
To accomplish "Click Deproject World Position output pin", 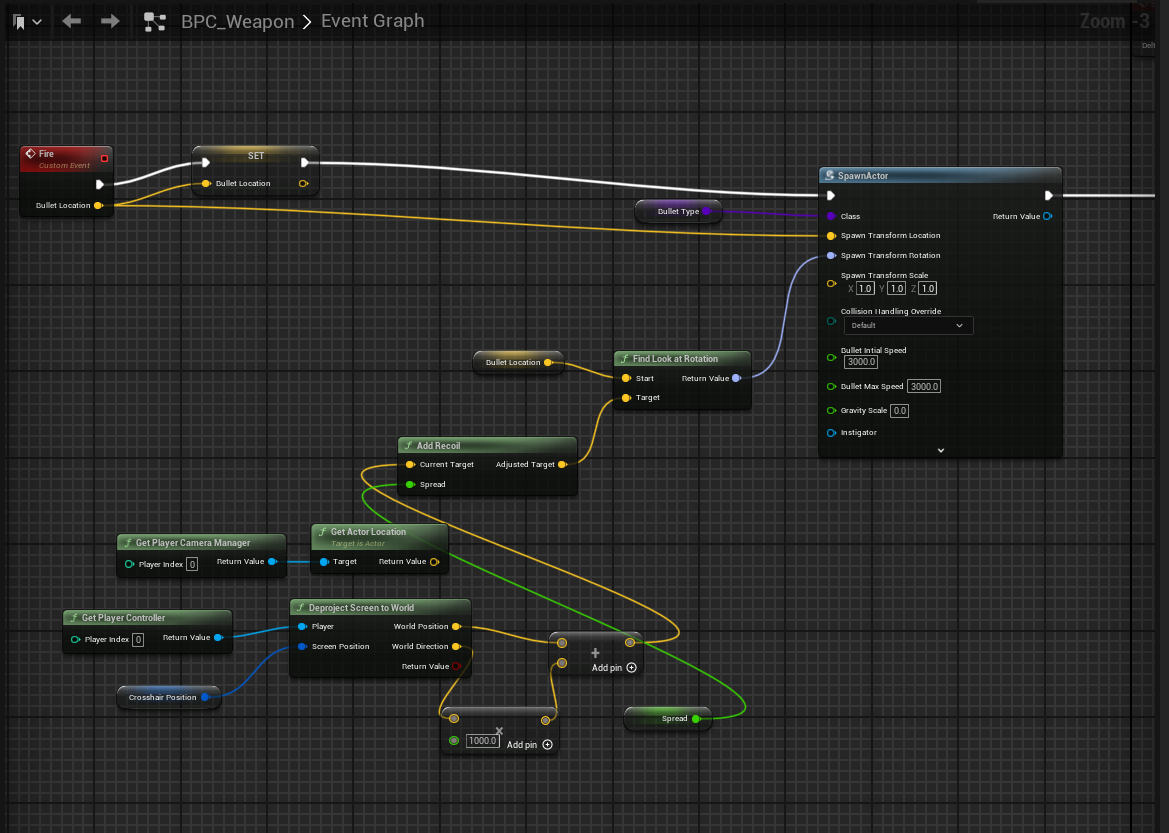I will click(456, 626).
